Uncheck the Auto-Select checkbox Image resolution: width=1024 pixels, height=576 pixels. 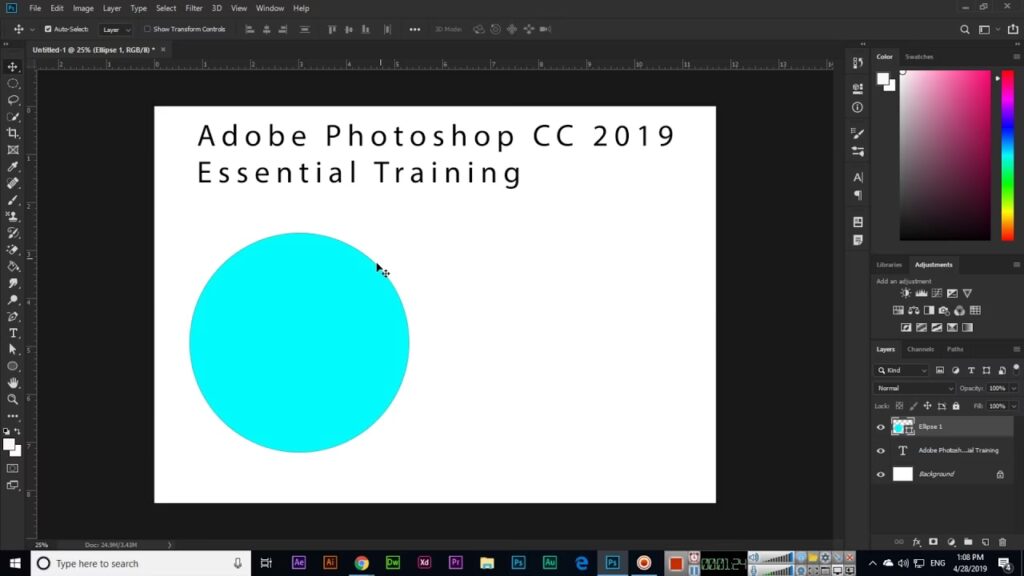tap(48, 29)
